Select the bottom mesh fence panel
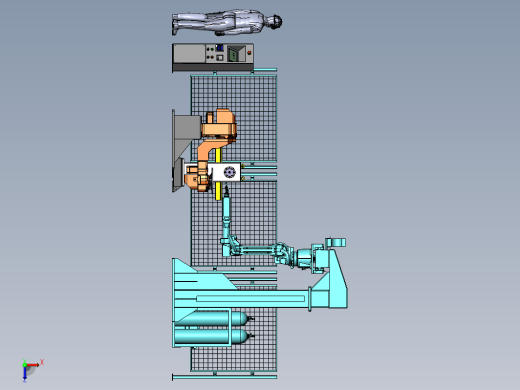The width and height of the screenshot is (520, 390). click(x=234, y=358)
